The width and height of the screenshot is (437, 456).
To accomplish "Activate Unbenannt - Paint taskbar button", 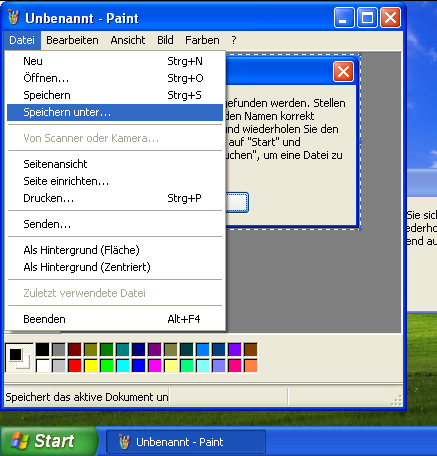I will pyautogui.click(x=186, y=442).
